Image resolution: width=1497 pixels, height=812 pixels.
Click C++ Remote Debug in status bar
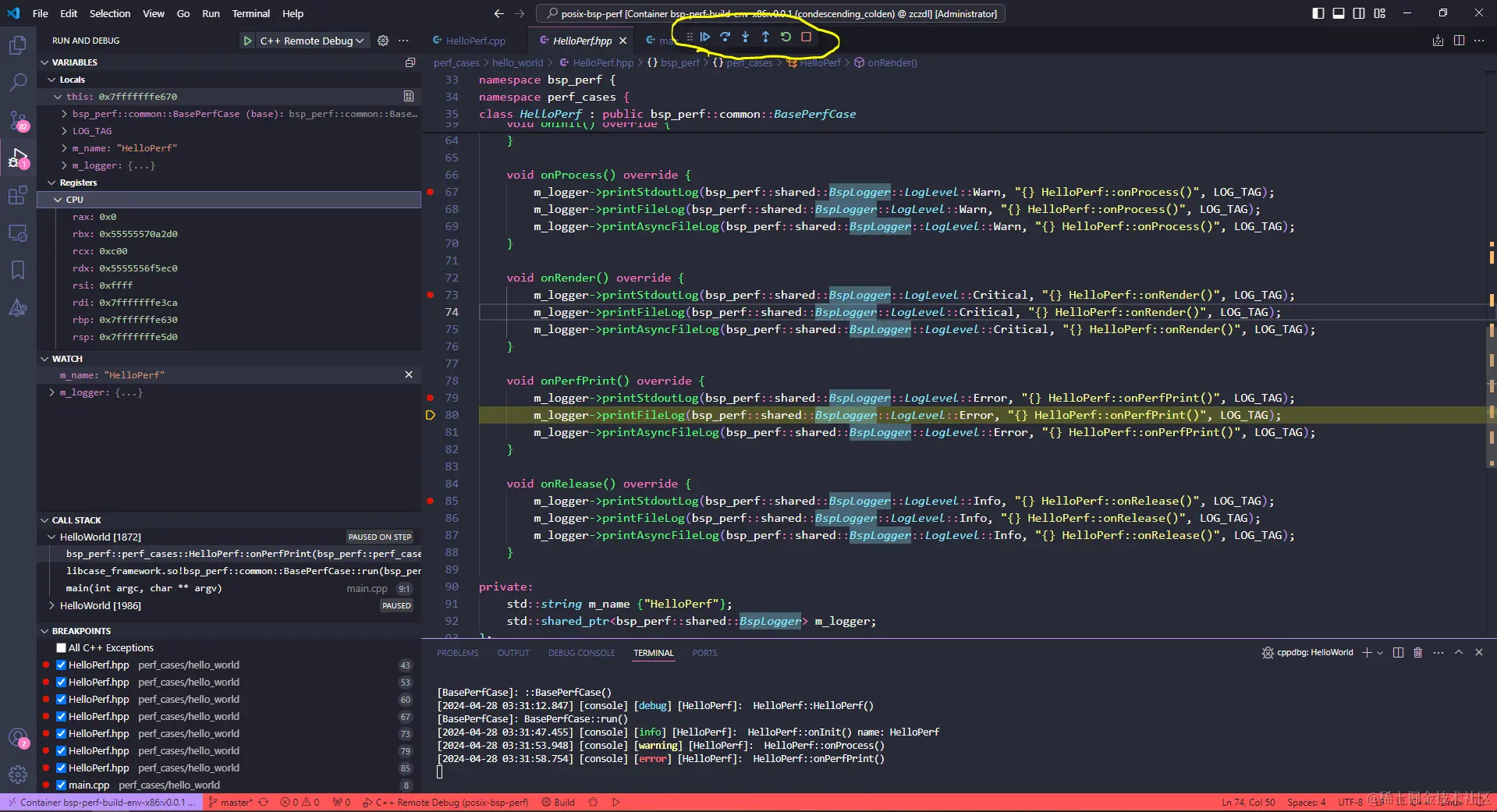click(446, 802)
